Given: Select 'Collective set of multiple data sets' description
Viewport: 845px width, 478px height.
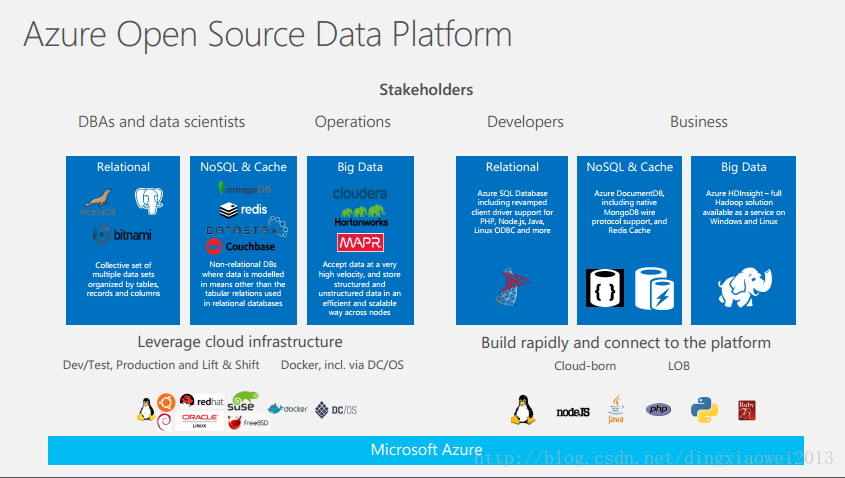Looking at the screenshot, I should pyautogui.click(x=123, y=279).
